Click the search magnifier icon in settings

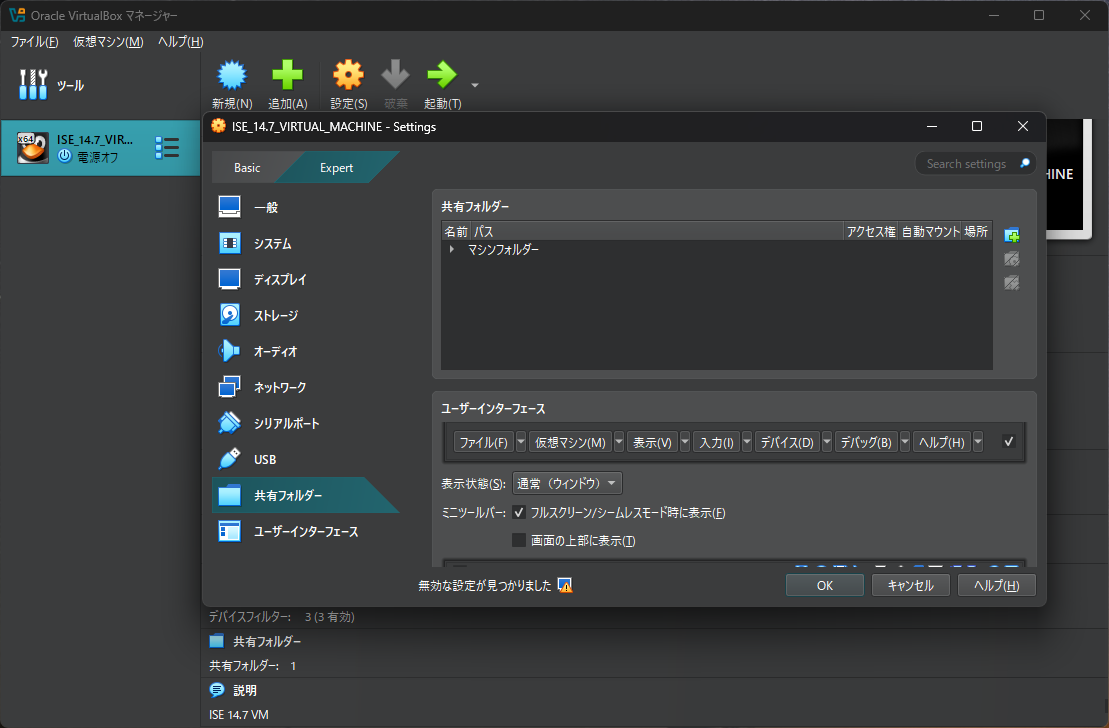(1024, 163)
